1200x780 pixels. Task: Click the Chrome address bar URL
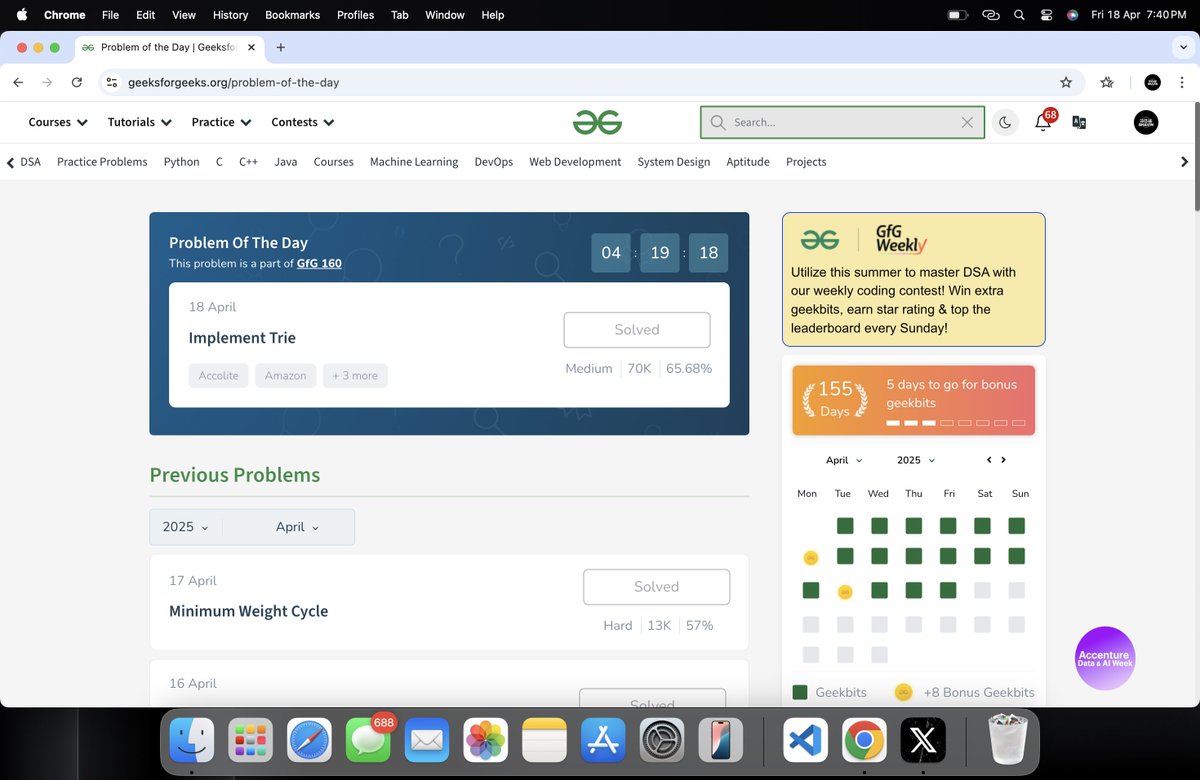[x=234, y=82]
